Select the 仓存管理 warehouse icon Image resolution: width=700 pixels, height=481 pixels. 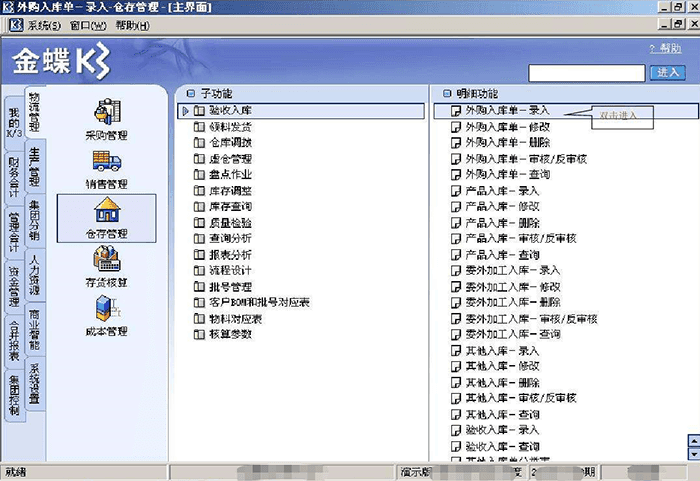[107, 210]
